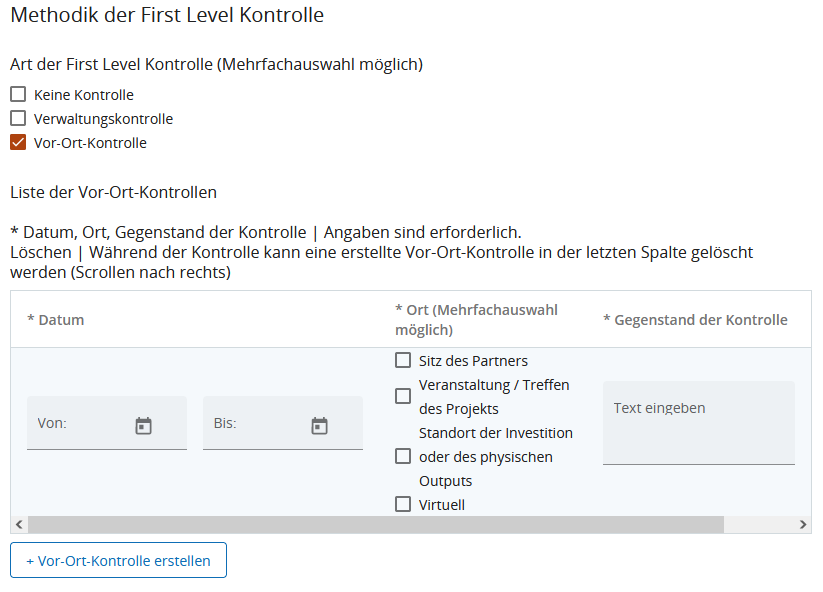823x592 pixels.
Task: Check the Keine Kontrolle checkbox
Action: [18, 95]
